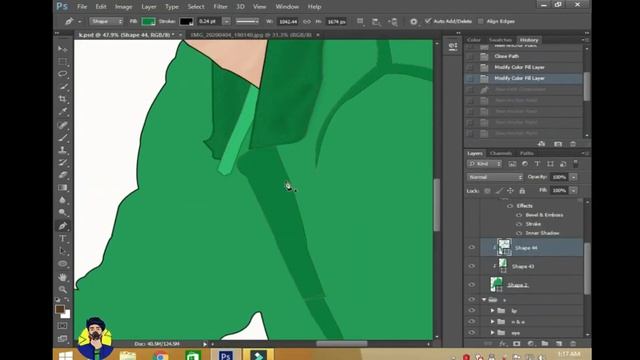Select the first Modify Color Fill Layer state

click(x=523, y=67)
